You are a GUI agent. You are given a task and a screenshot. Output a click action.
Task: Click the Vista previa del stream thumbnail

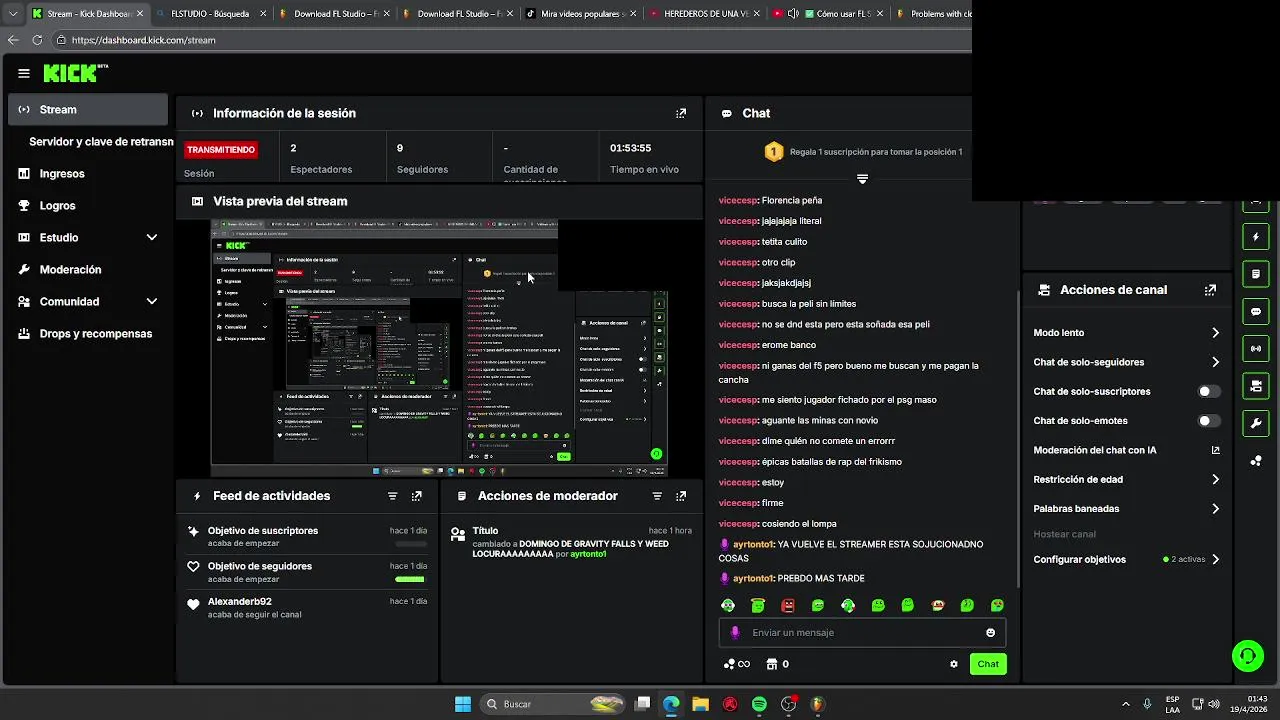pyautogui.click(x=439, y=348)
